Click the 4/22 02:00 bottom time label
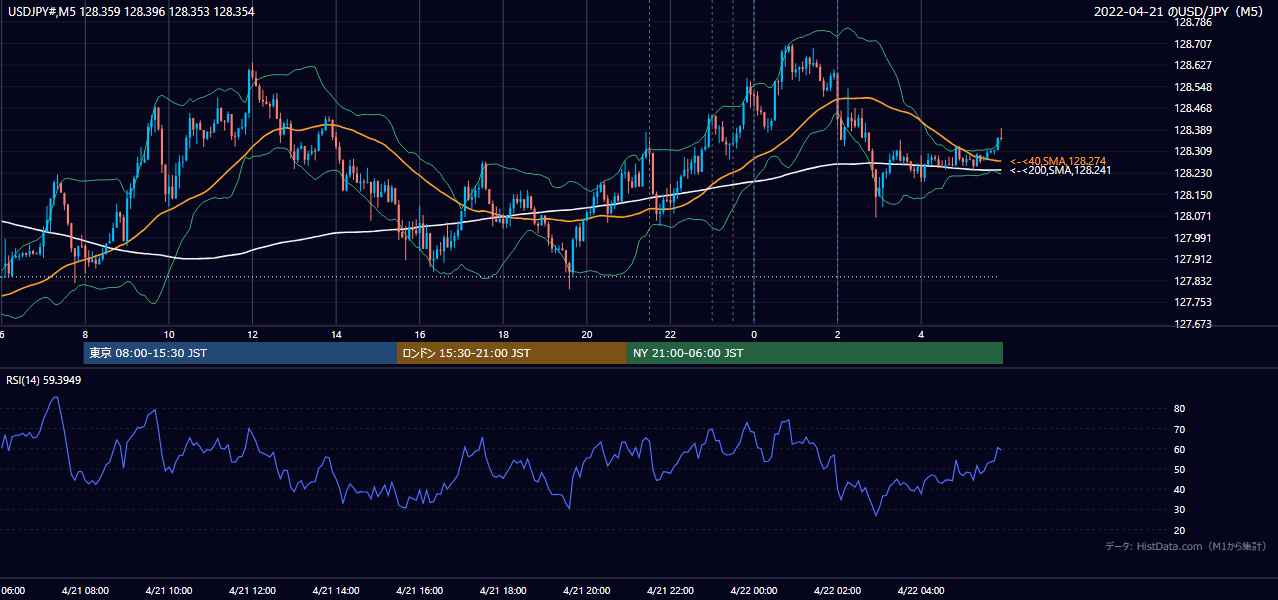 click(x=837, y=591)
